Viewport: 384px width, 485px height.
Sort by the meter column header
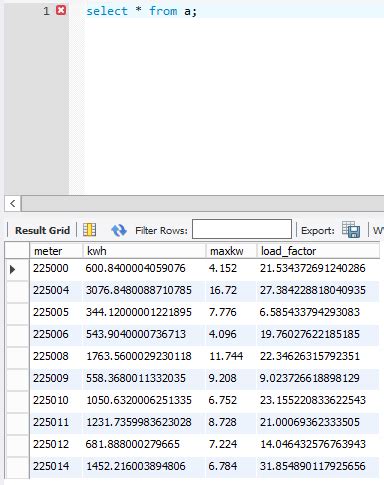click(56, 251)
